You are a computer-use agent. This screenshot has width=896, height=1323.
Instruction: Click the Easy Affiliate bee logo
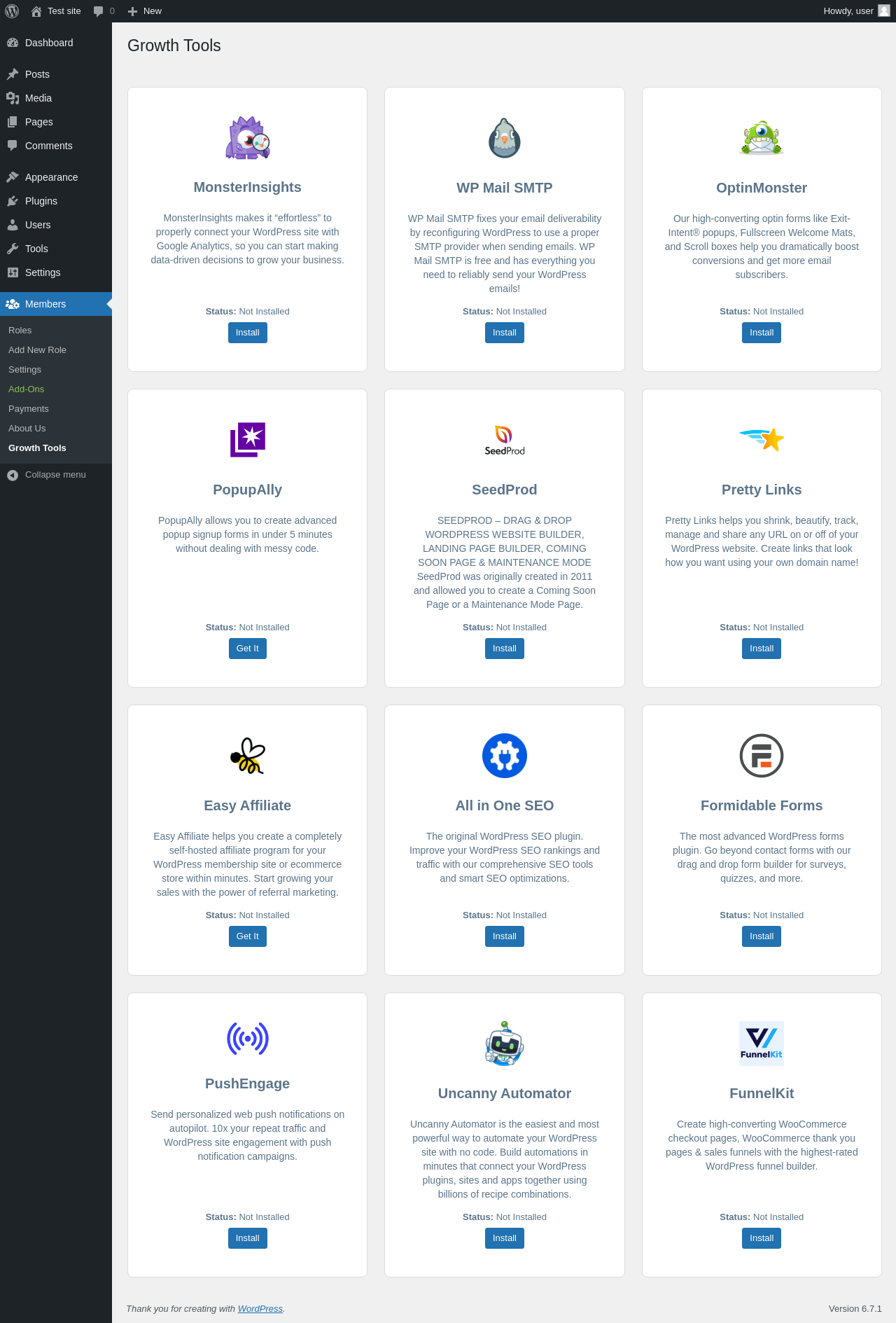248,756
